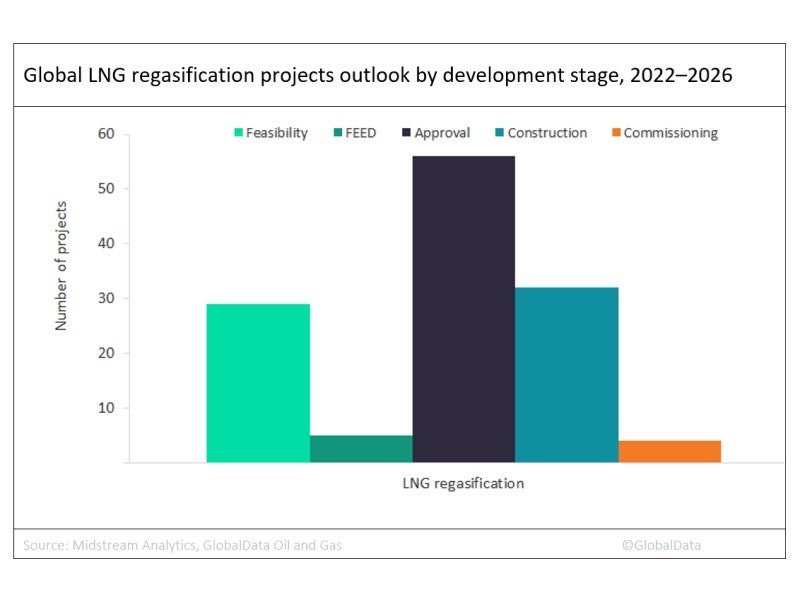The height and width of the screenshot is (600, 800).
Task: Click the 60 value on y-axis
Action: tap(107, 134)
